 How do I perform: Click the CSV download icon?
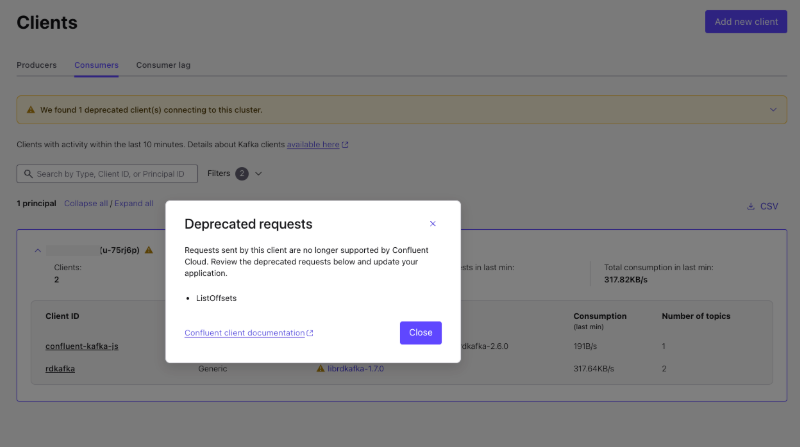click(x=751, y=206)
